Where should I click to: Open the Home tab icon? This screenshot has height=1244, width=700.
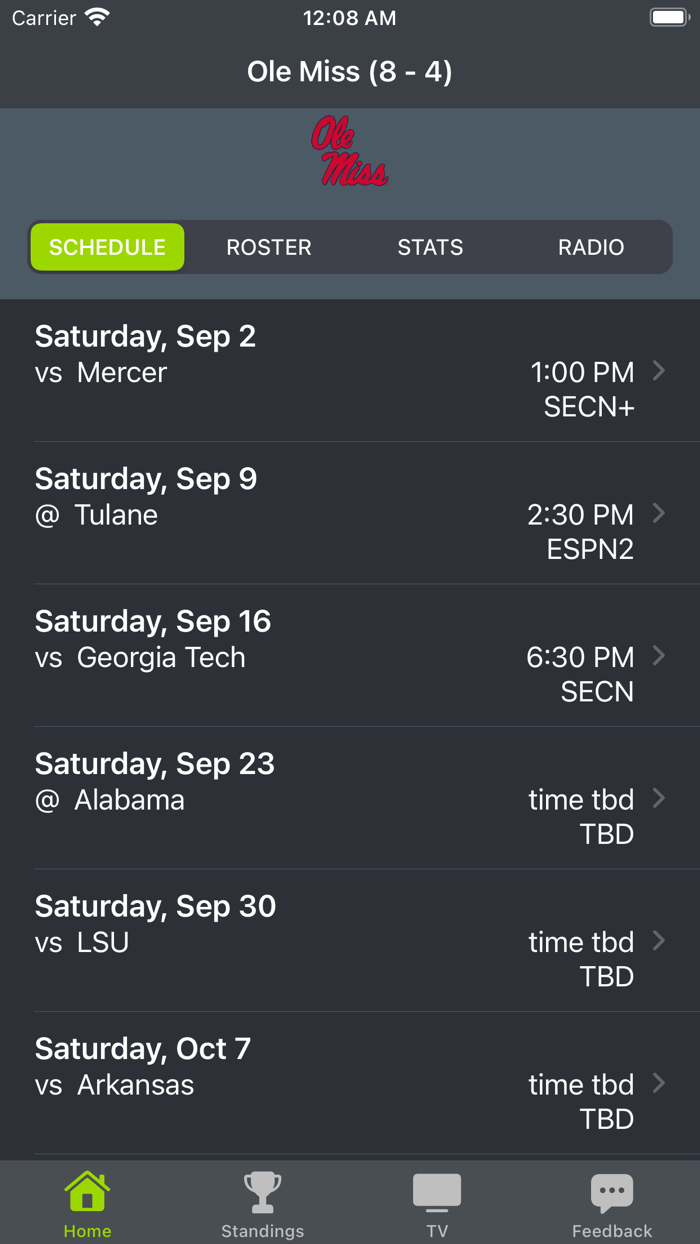[87, 1190]
